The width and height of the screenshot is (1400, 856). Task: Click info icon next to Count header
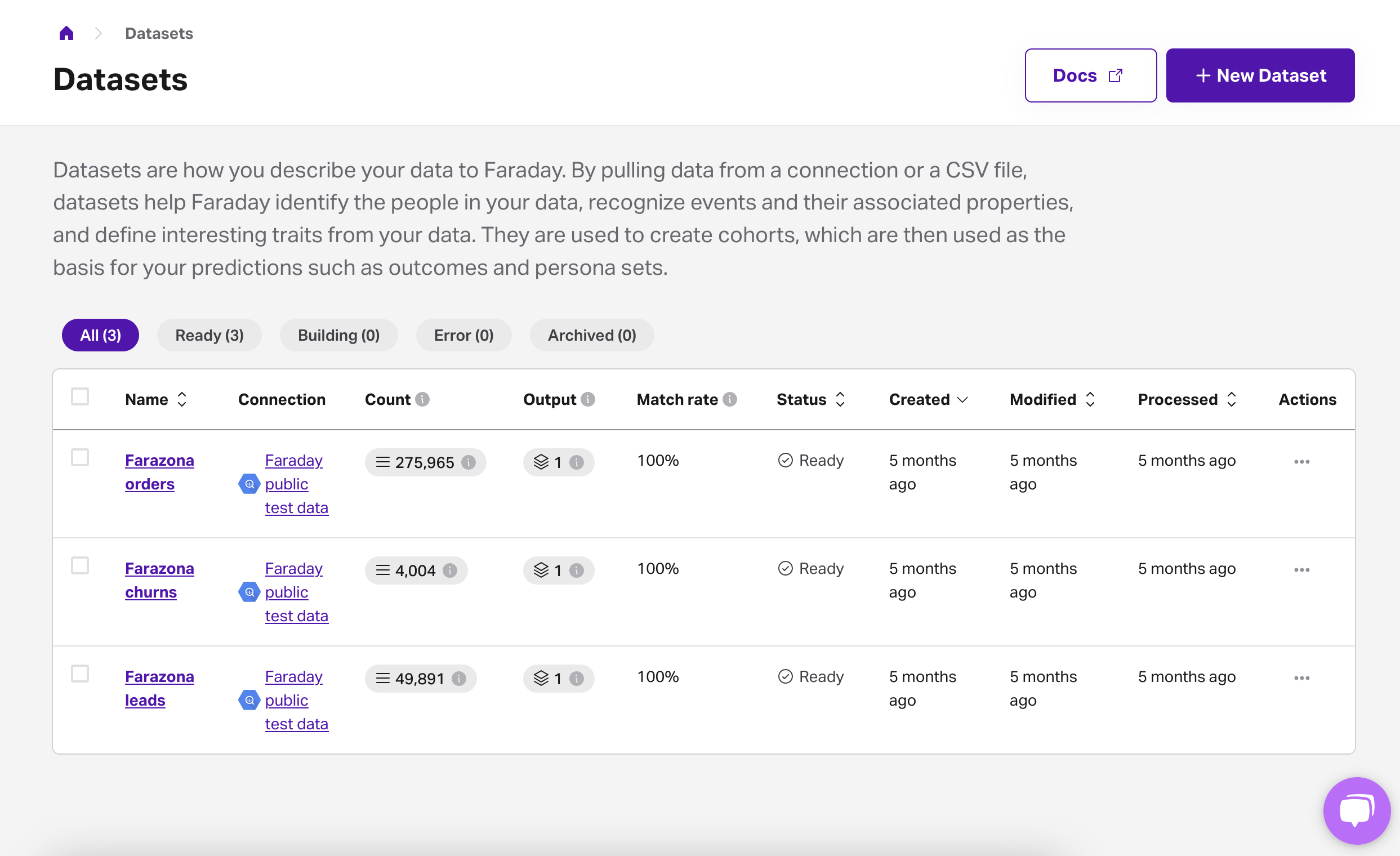tap(422, 399)
